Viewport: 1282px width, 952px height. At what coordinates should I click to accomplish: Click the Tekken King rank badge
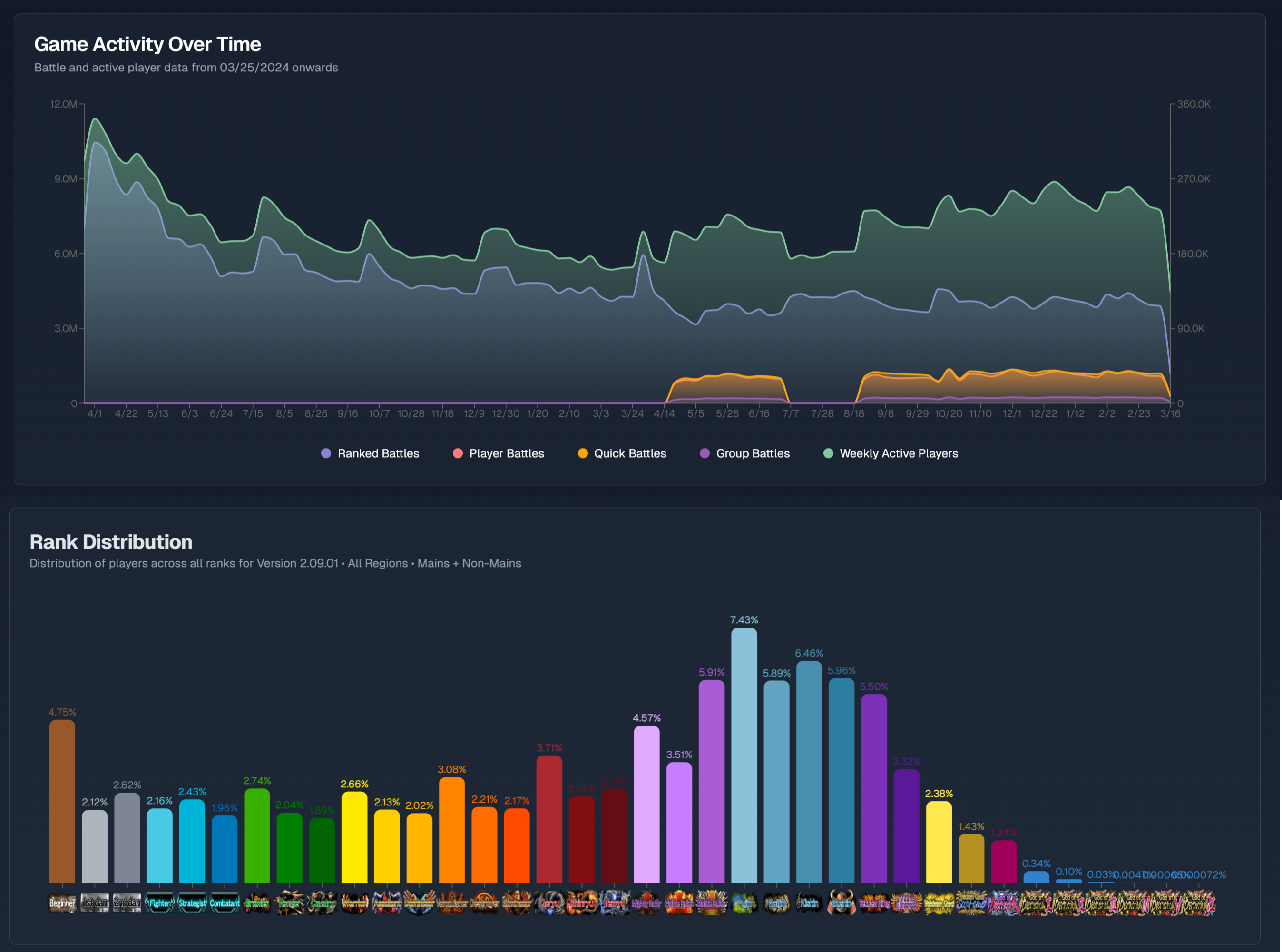pyautogui.click(x=874, y=903)
